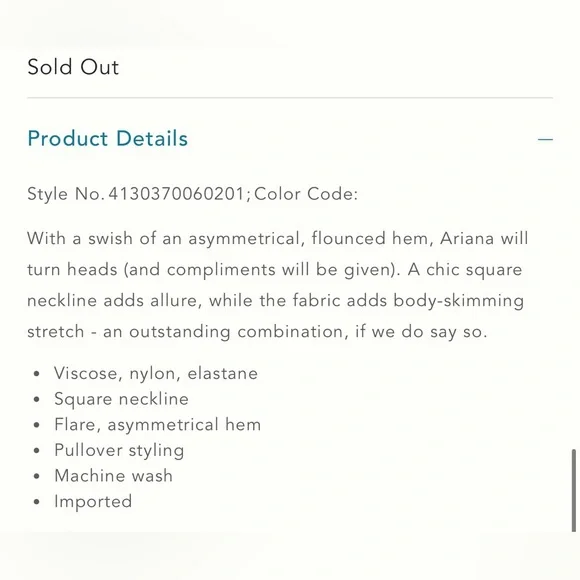Click the style number 4130370060201
This screenshot has height=580, width=580.
176,194
